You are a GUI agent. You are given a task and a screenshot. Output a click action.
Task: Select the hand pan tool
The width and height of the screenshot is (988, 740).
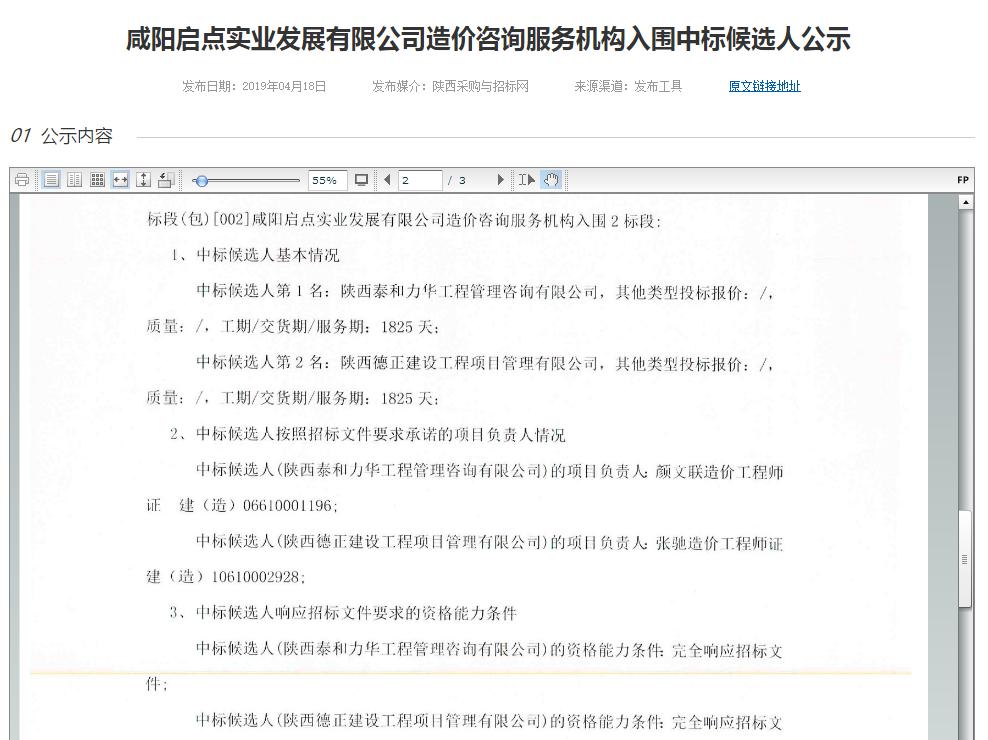pos(551,180)
